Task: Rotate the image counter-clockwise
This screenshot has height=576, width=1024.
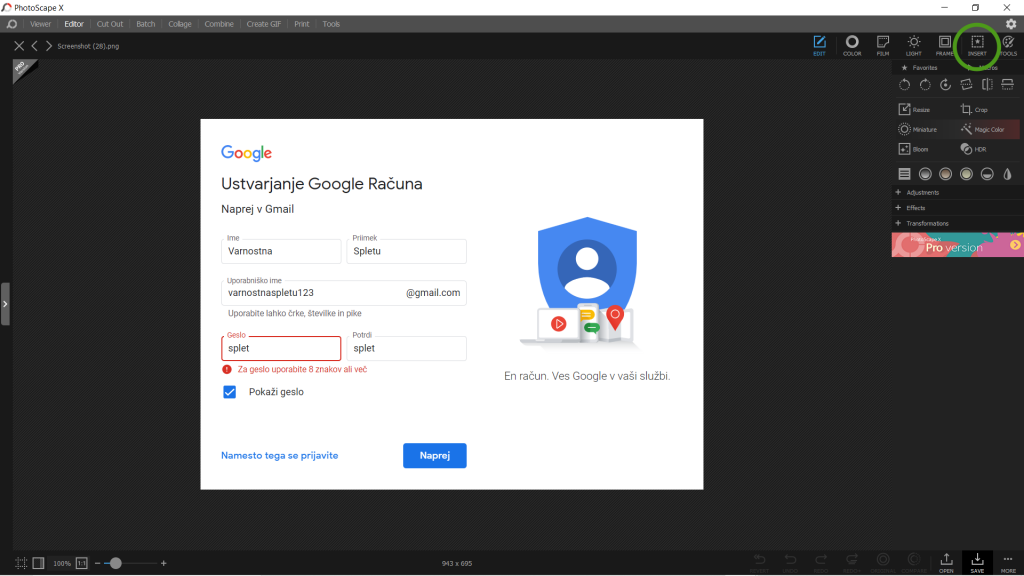Action: (904, 84)
